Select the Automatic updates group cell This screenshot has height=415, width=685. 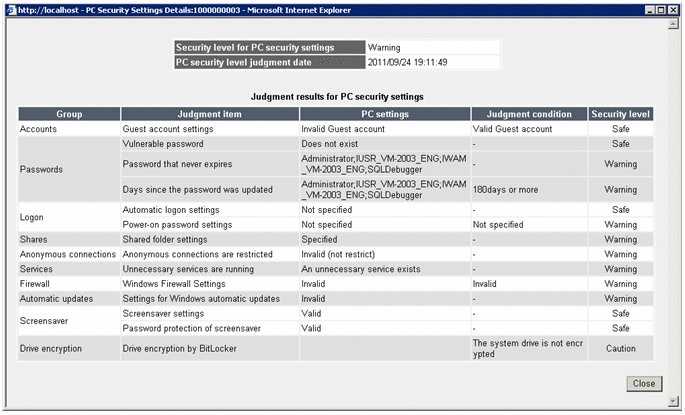(69, 299)
